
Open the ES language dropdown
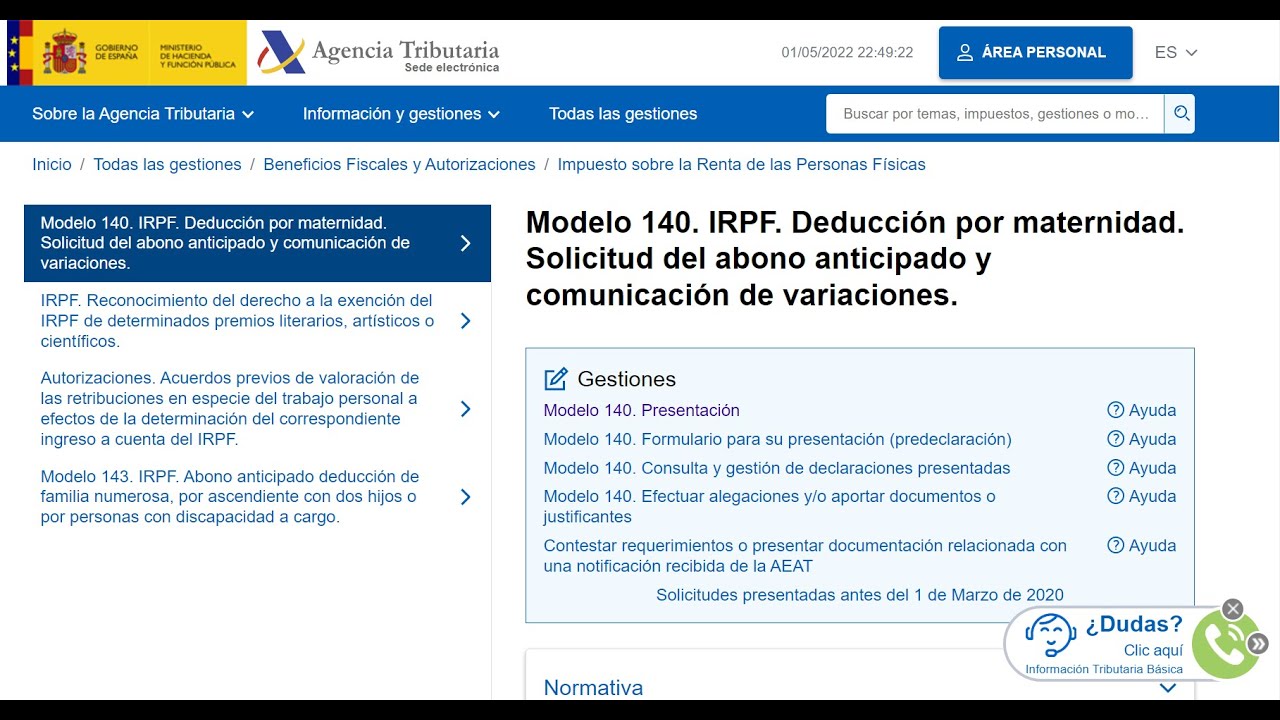click(x=1177, y=52)
